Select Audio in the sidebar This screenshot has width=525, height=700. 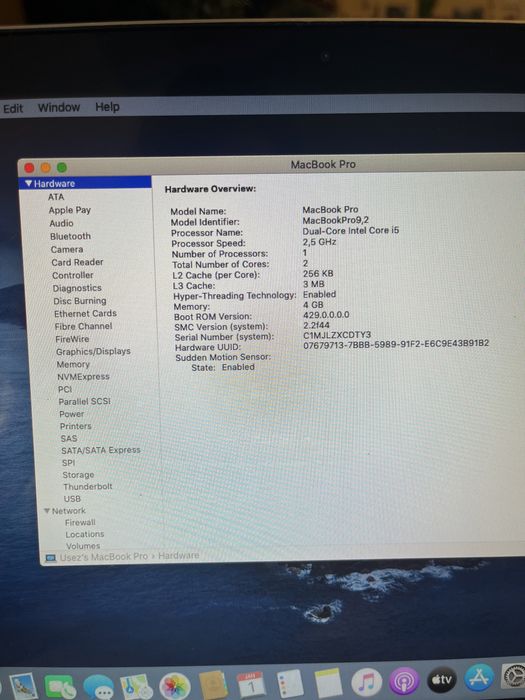pyautogui.click(x=62, y=223)
